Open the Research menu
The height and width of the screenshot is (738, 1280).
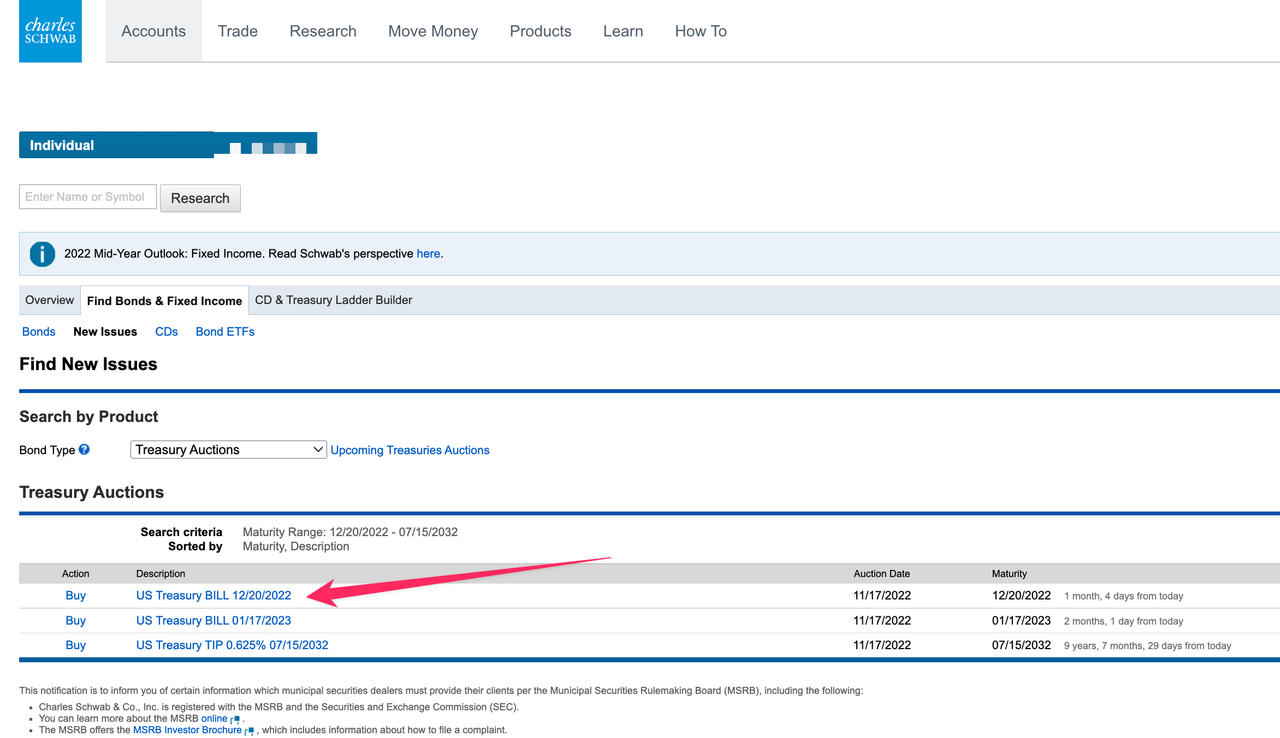[x=323, y=31]
